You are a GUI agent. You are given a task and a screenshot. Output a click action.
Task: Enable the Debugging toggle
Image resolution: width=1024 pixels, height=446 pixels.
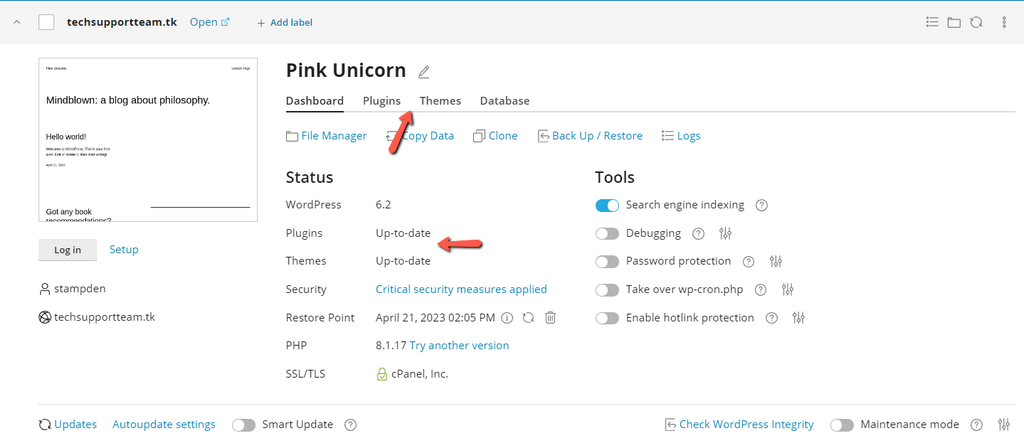(x=607, y=234)
